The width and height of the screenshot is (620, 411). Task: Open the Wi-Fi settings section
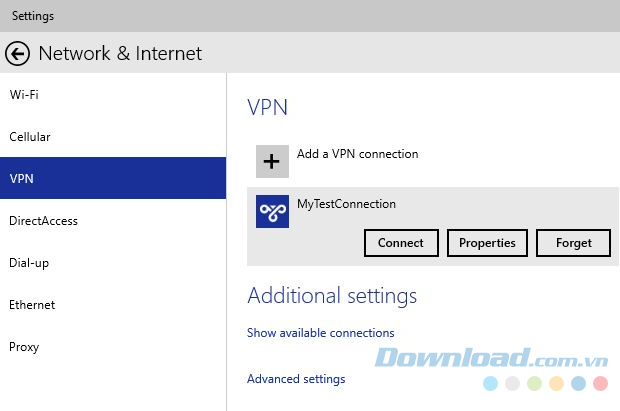tap(24, 95)
